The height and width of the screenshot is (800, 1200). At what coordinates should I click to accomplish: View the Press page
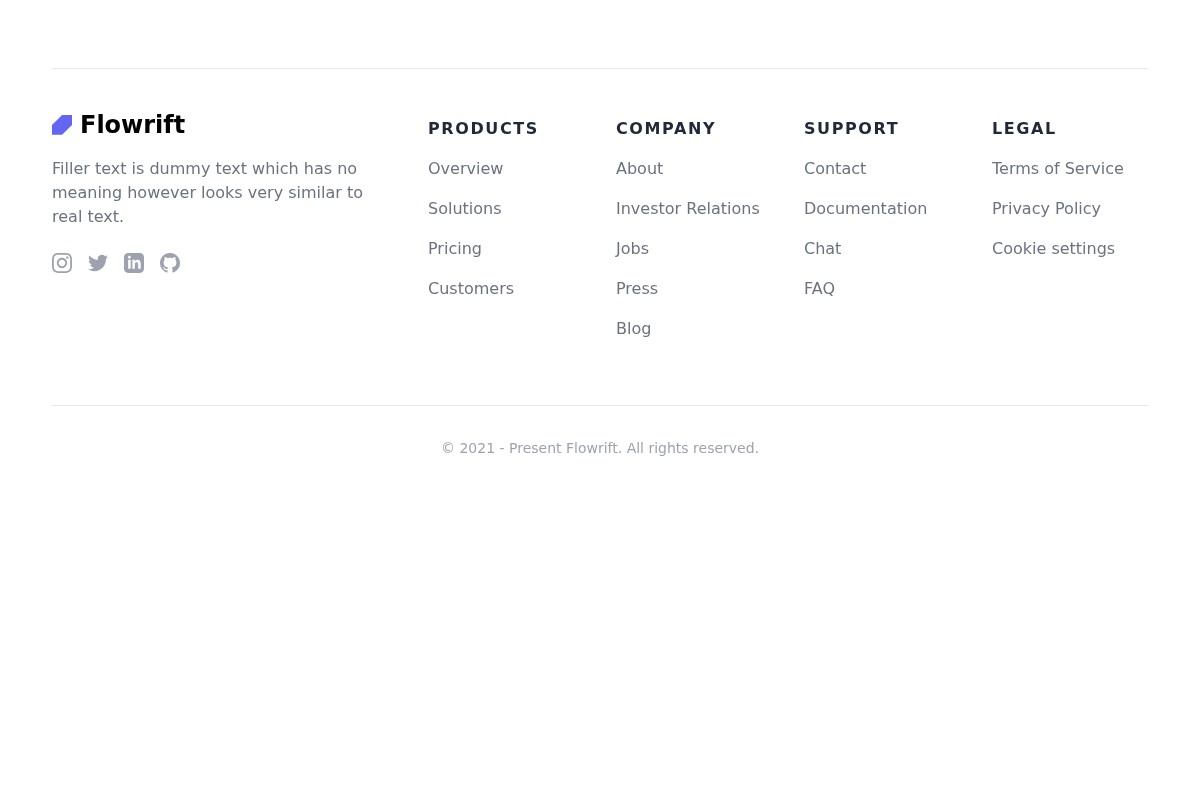[x=636, y=288]
